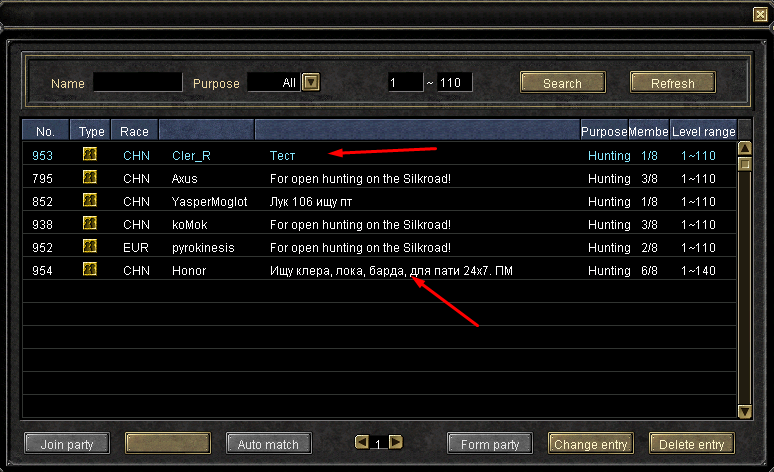Close the party matching window

click(x=761, y=15)
